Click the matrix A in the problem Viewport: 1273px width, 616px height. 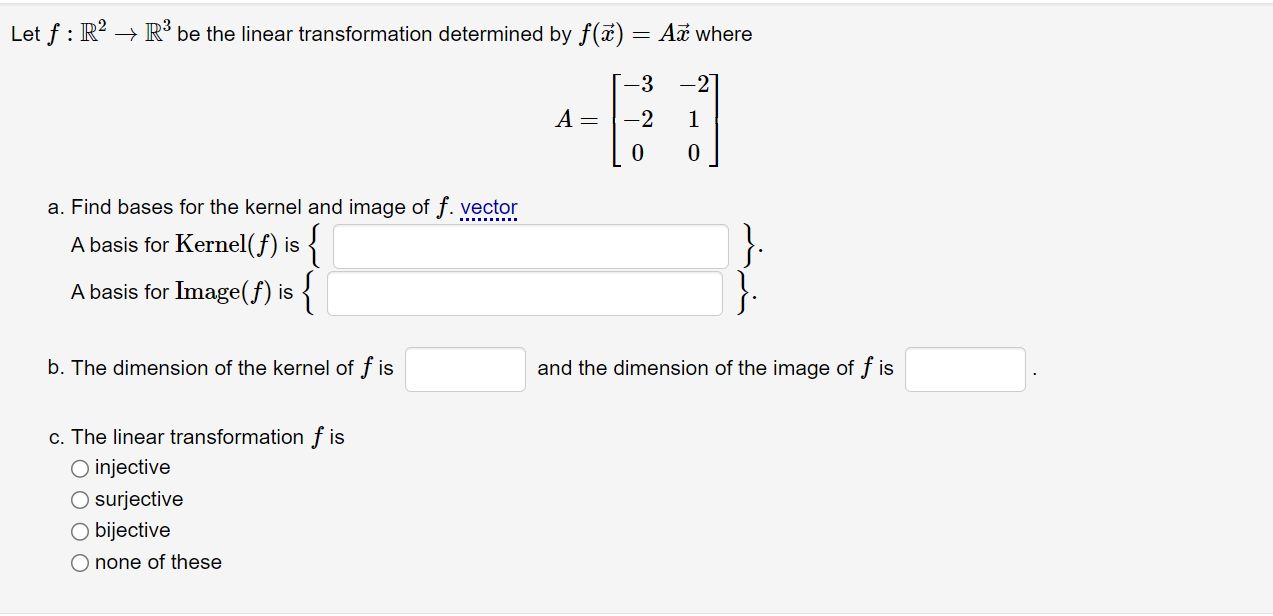(638, 119)
